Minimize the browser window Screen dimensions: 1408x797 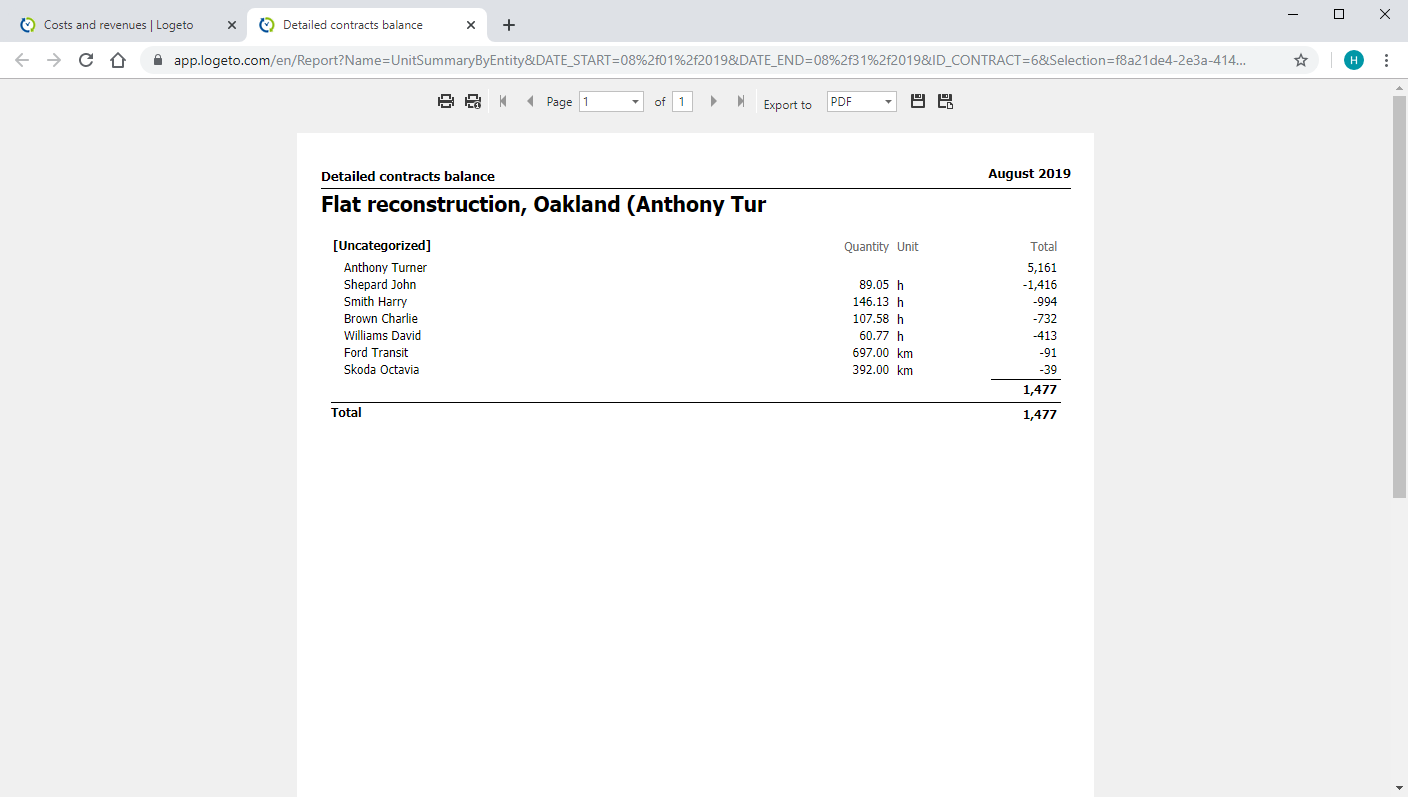point(1293,14)
